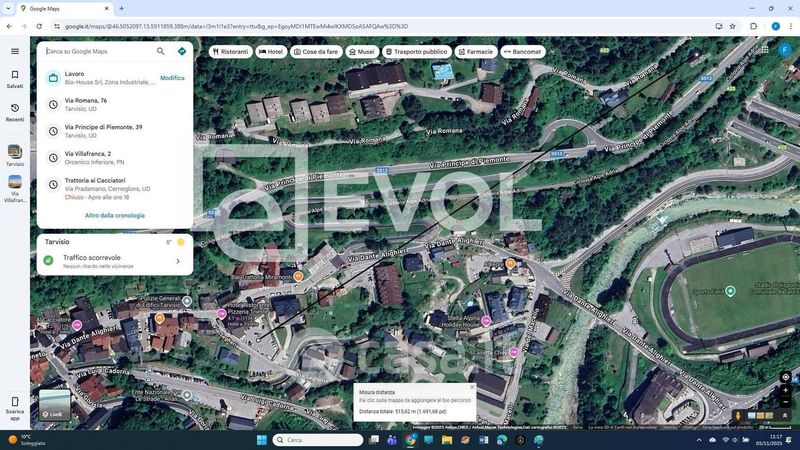Click the blue directions icon
Image resolution: width=800 pixels, height=450 pixels.
(182, 51)
